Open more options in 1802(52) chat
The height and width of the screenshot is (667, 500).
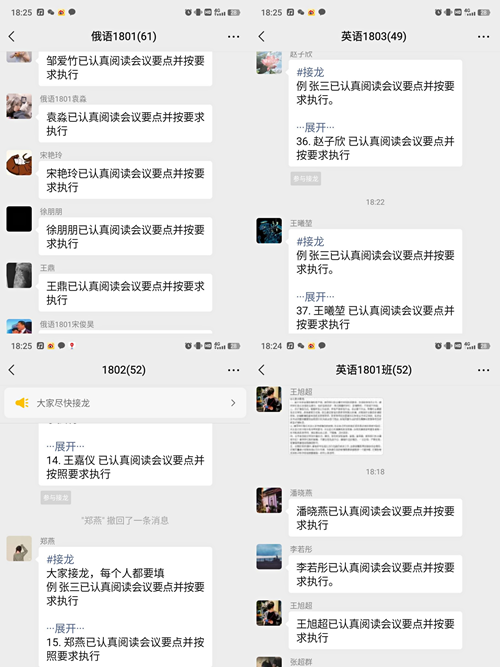pos(233,371)
